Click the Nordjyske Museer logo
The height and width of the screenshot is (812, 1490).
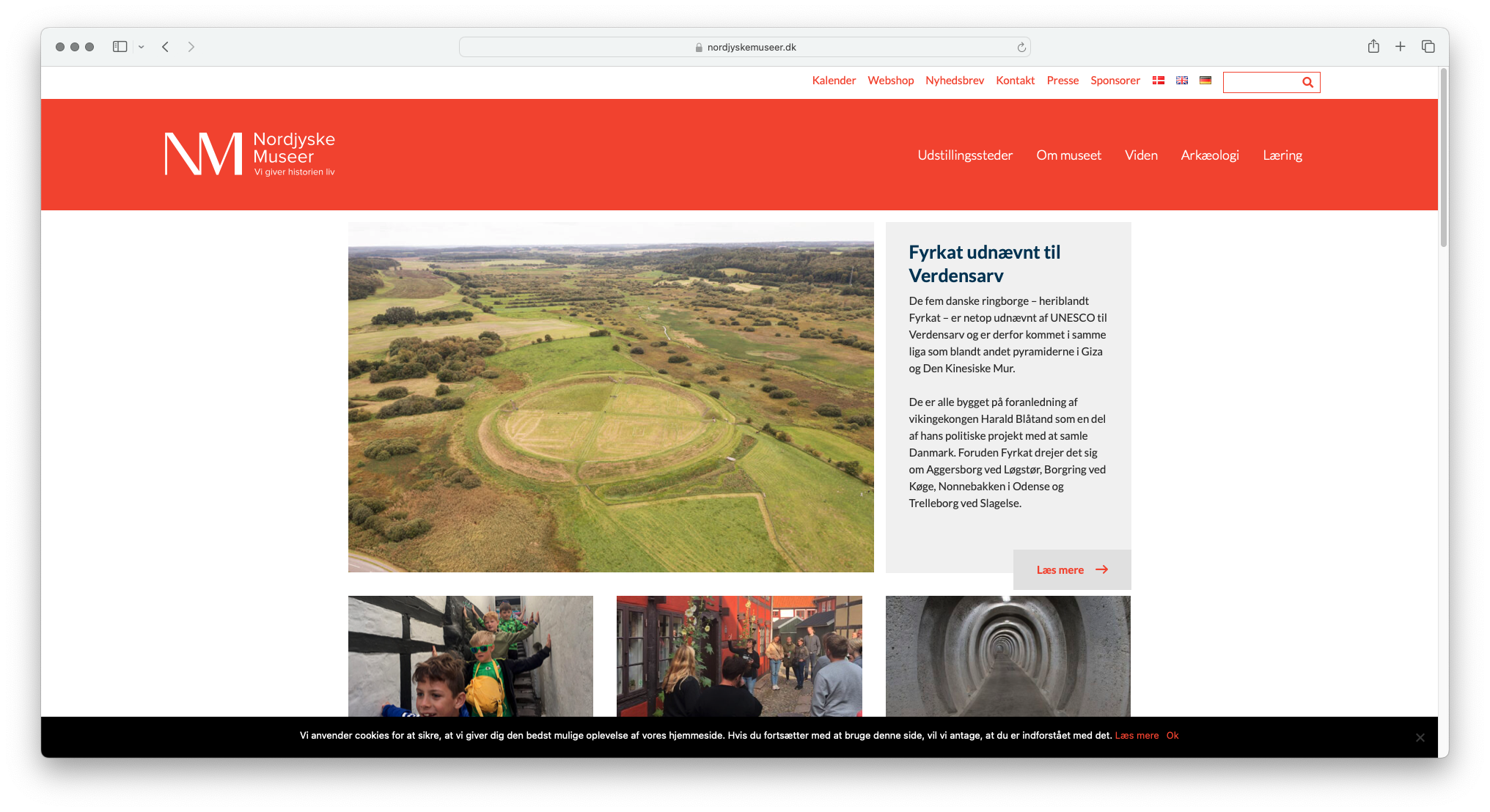(250, 154)
